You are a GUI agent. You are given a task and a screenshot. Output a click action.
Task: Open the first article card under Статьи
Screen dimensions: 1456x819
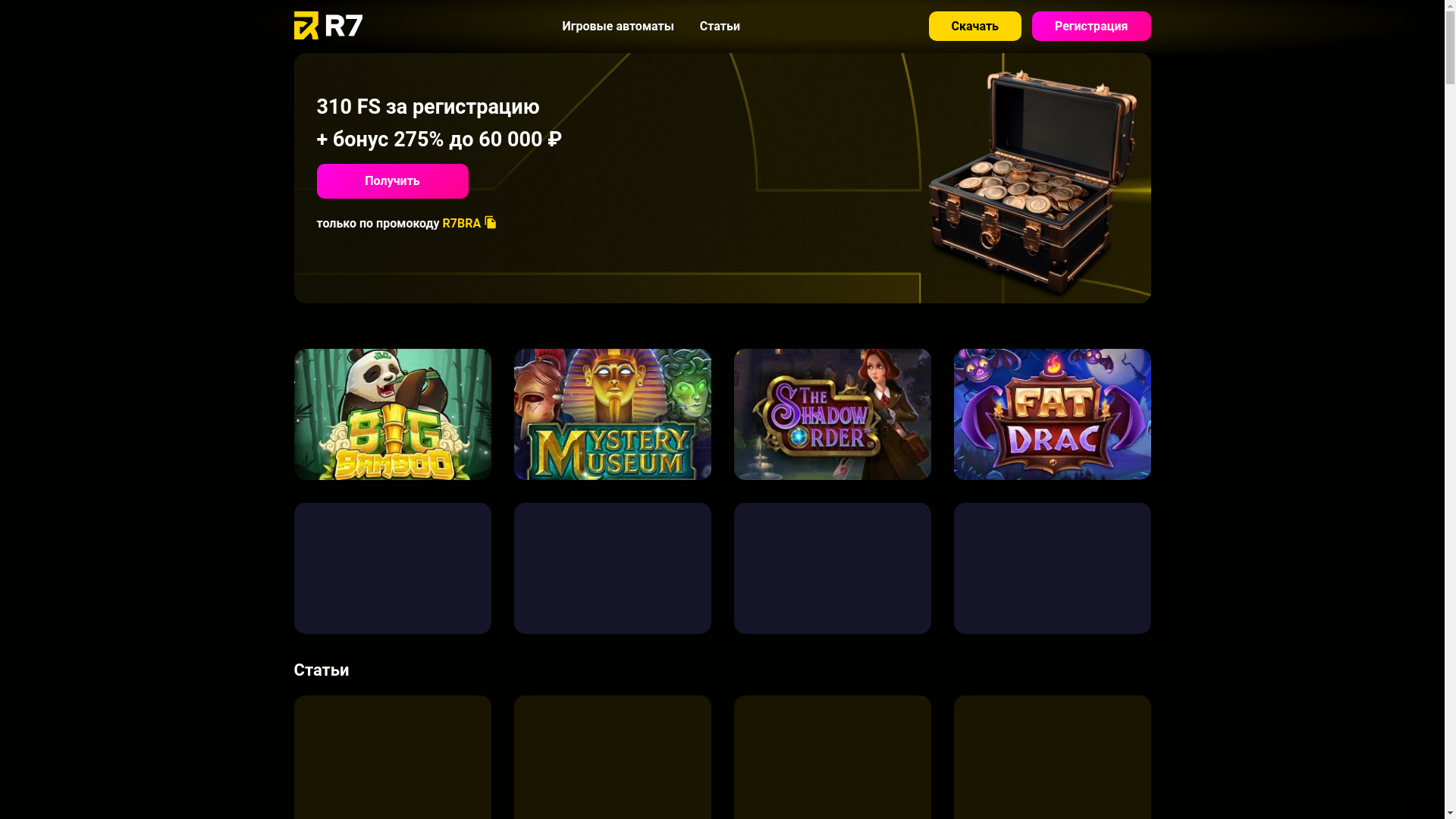coord(393,757)
